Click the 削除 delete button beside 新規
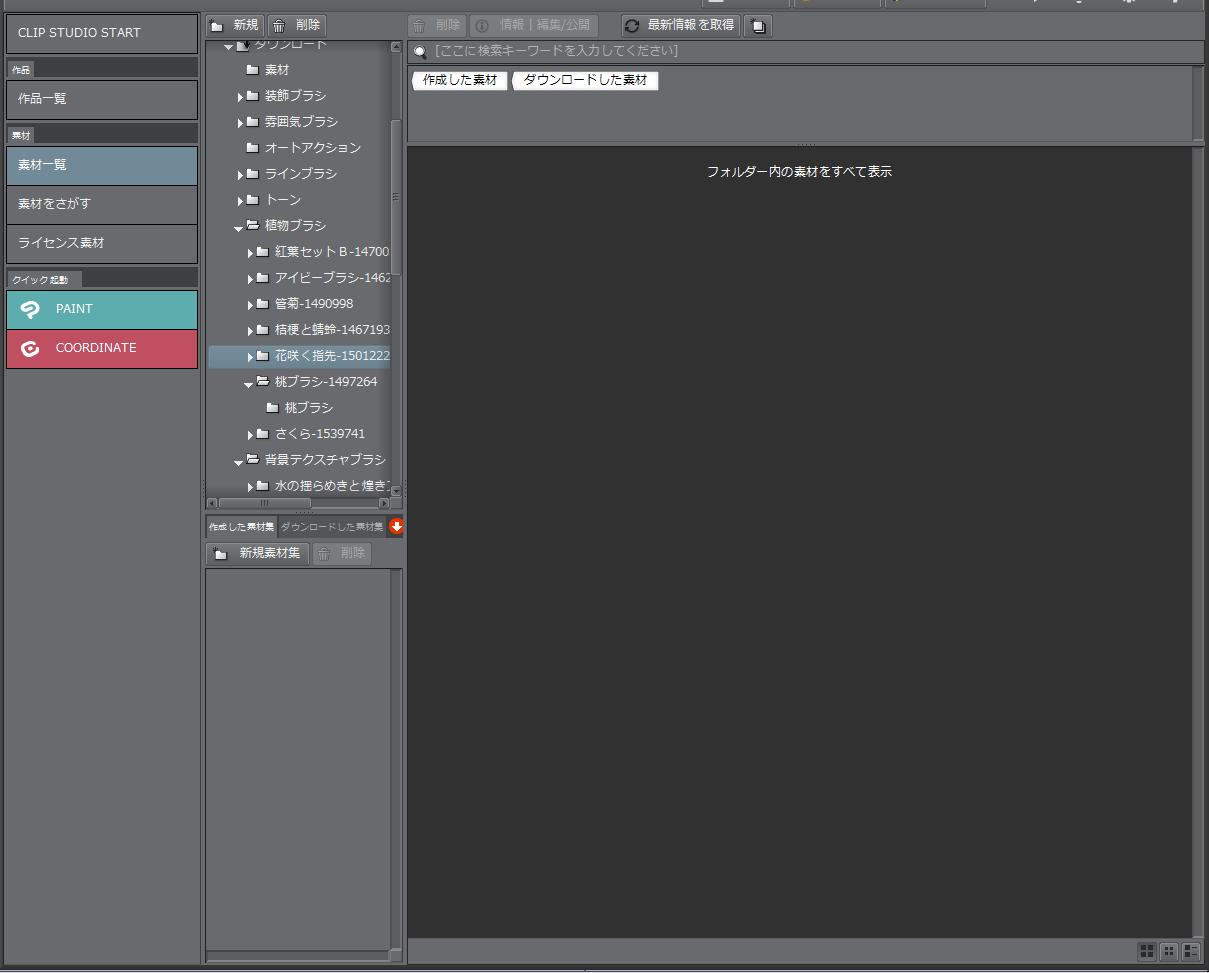 click(297, 25)
